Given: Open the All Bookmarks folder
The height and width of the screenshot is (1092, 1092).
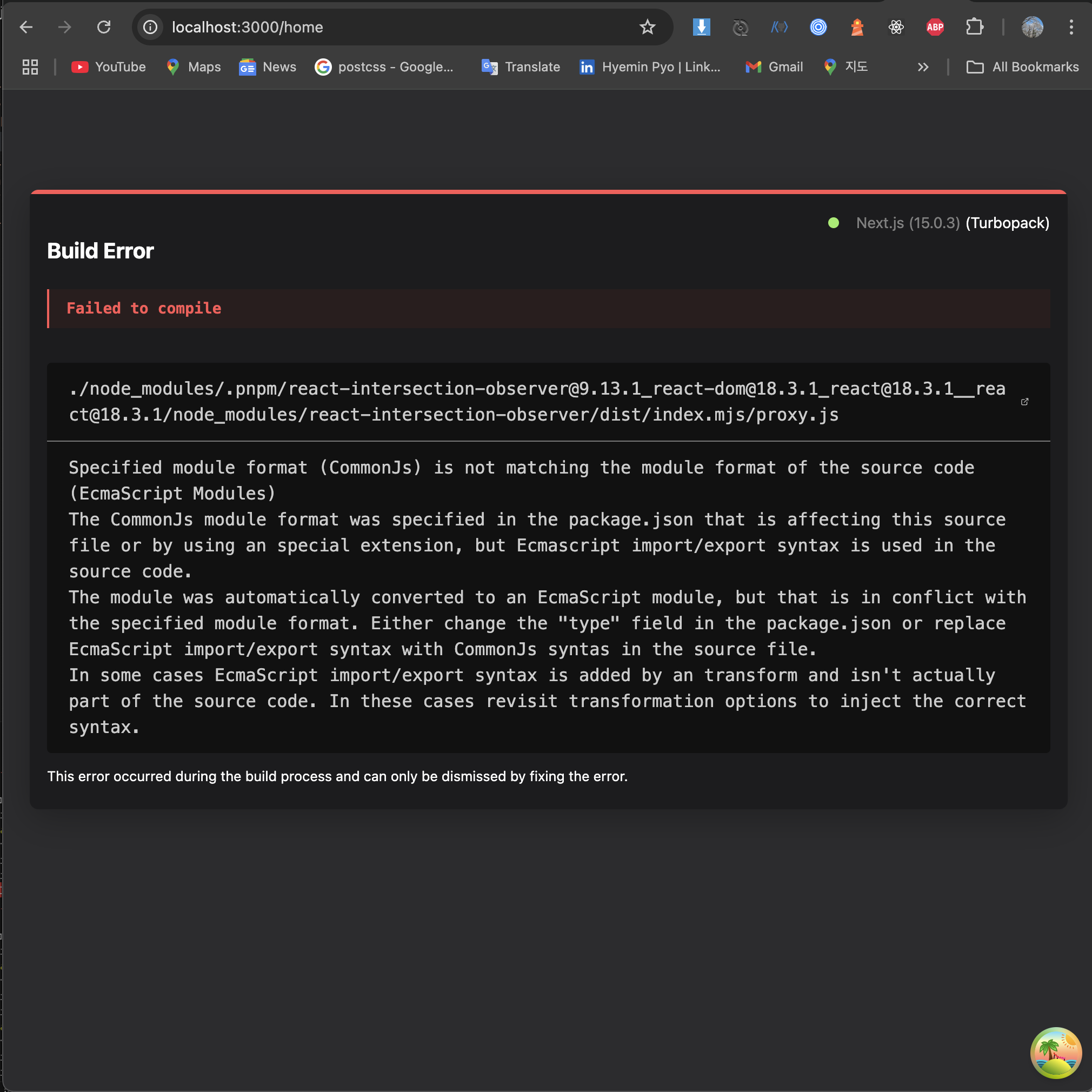Looking at the screenshot, I should click(x=1022, y=67).
